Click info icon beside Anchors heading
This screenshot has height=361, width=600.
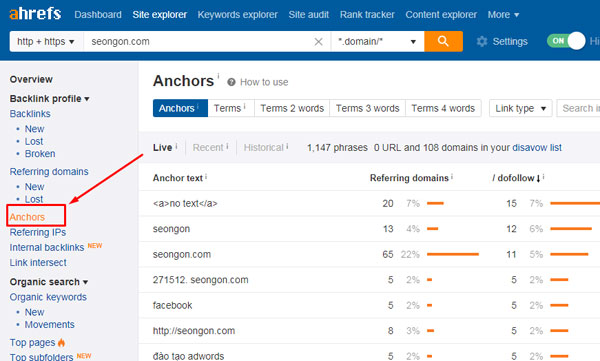coord(218,75)
